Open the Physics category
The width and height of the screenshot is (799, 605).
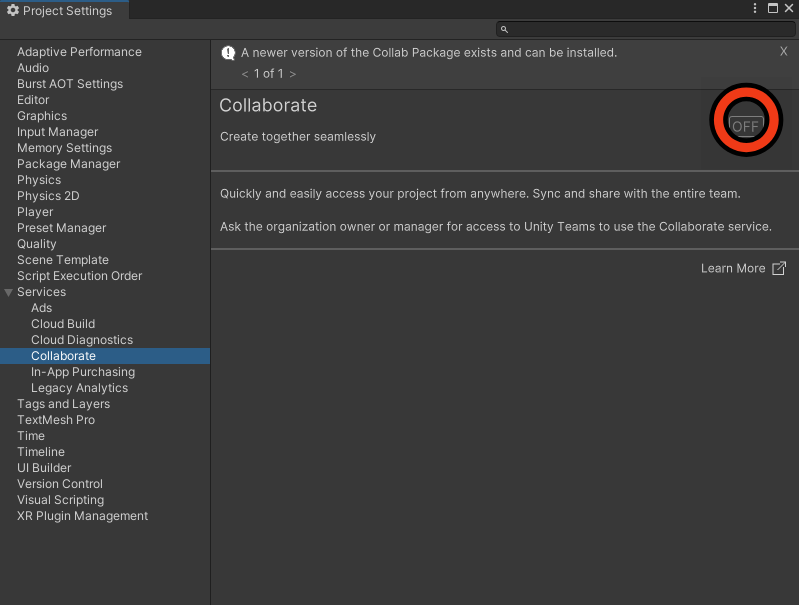coord(39,180)
